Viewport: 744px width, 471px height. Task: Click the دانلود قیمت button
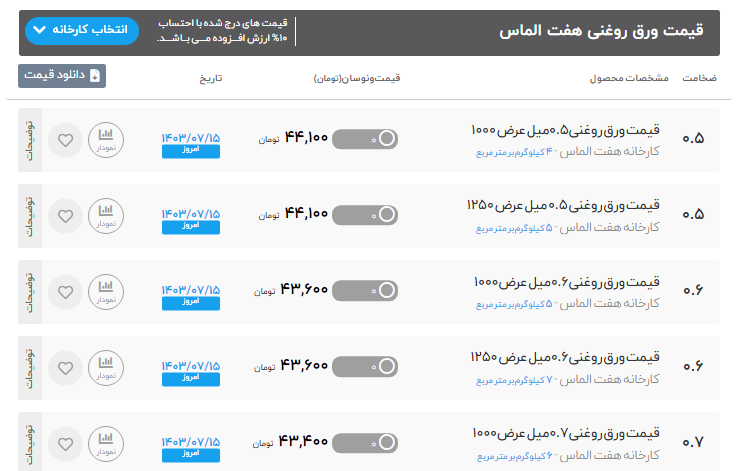tap(62, 75)
